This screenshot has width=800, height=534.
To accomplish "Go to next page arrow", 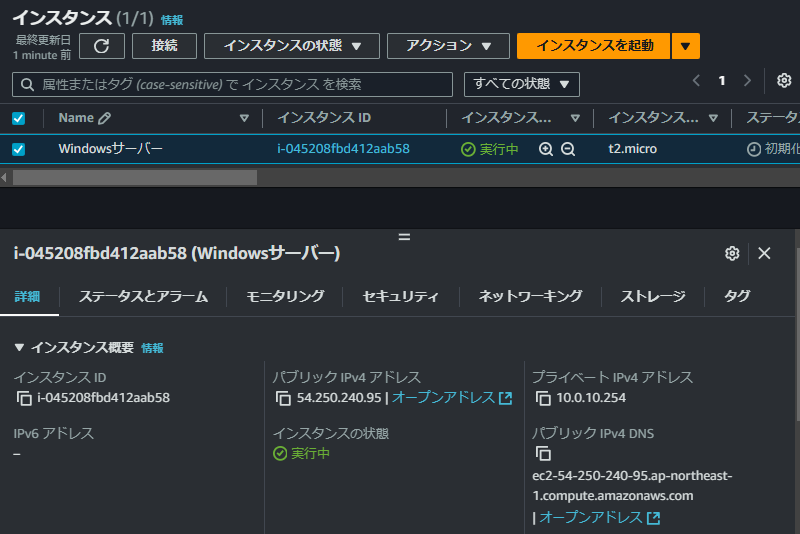I will click(747, 81).
